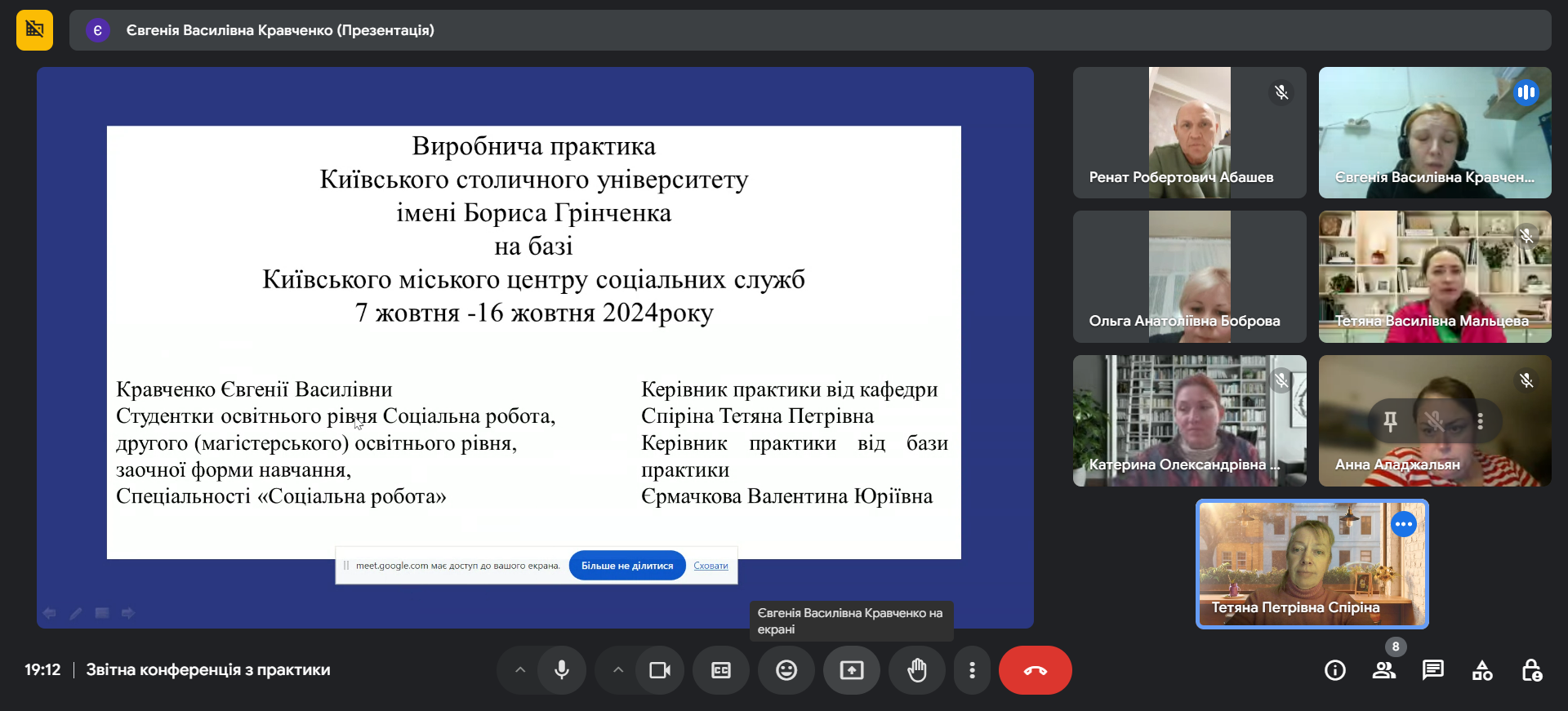The height and width of the screenshot is (711, 1568).
Task: Open the Activities panel
Action: click(x=1482, y=670)
